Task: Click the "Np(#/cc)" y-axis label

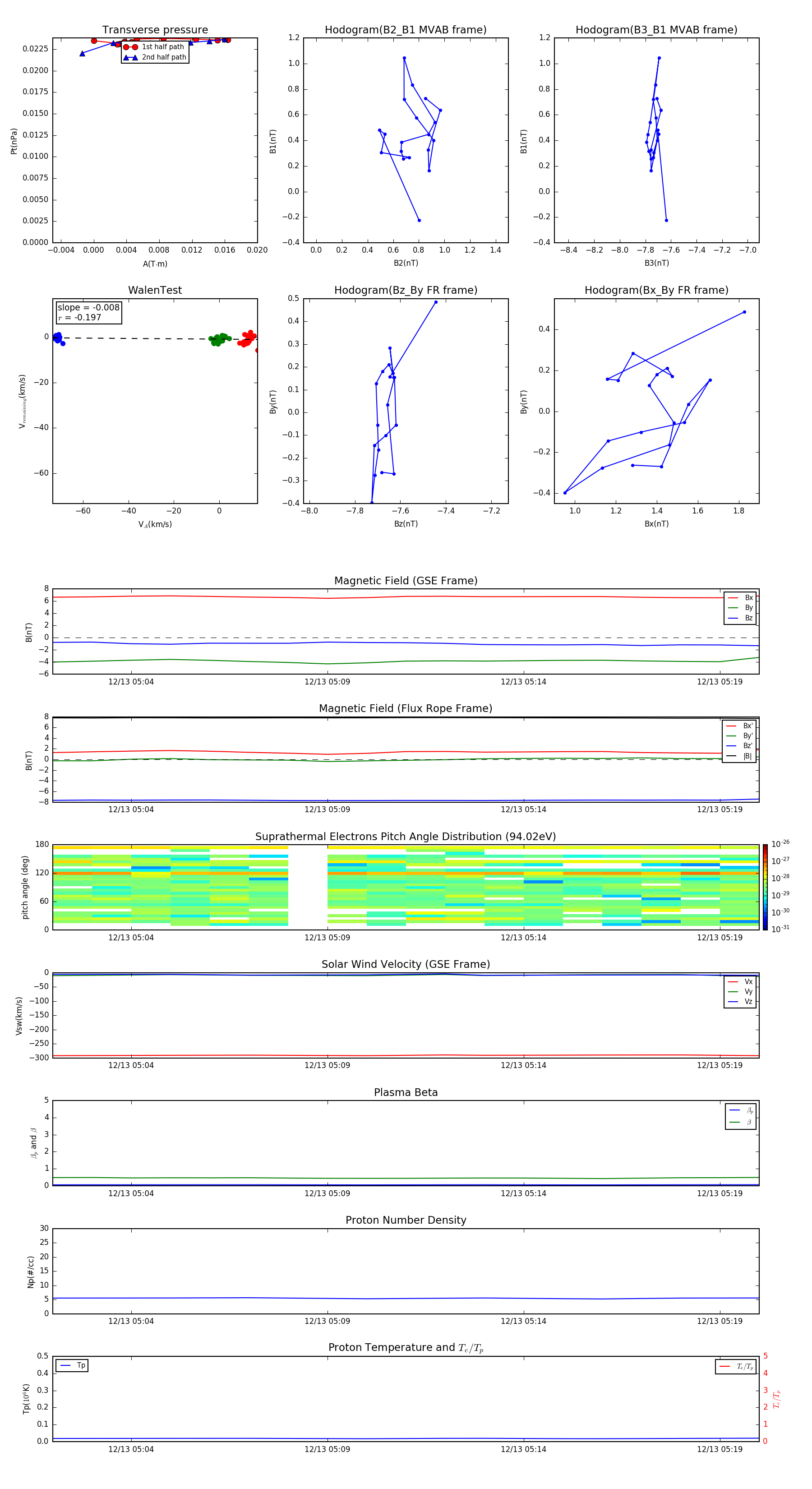Action: point(31,1271)
